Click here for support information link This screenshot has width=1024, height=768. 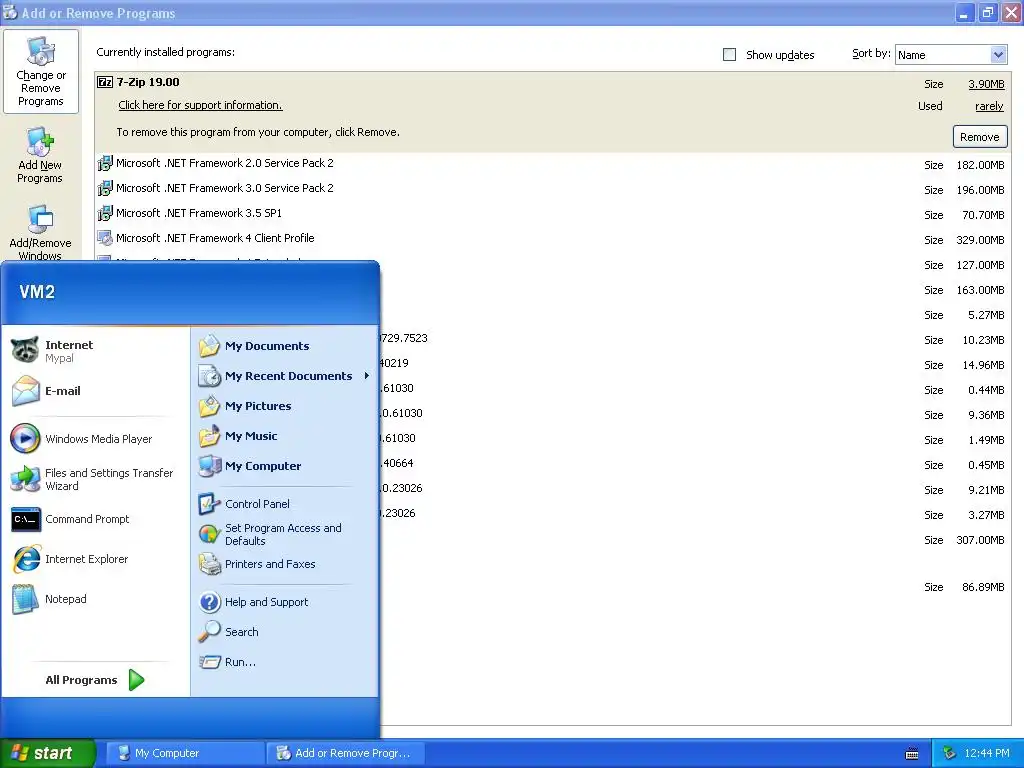pos(200,105)
